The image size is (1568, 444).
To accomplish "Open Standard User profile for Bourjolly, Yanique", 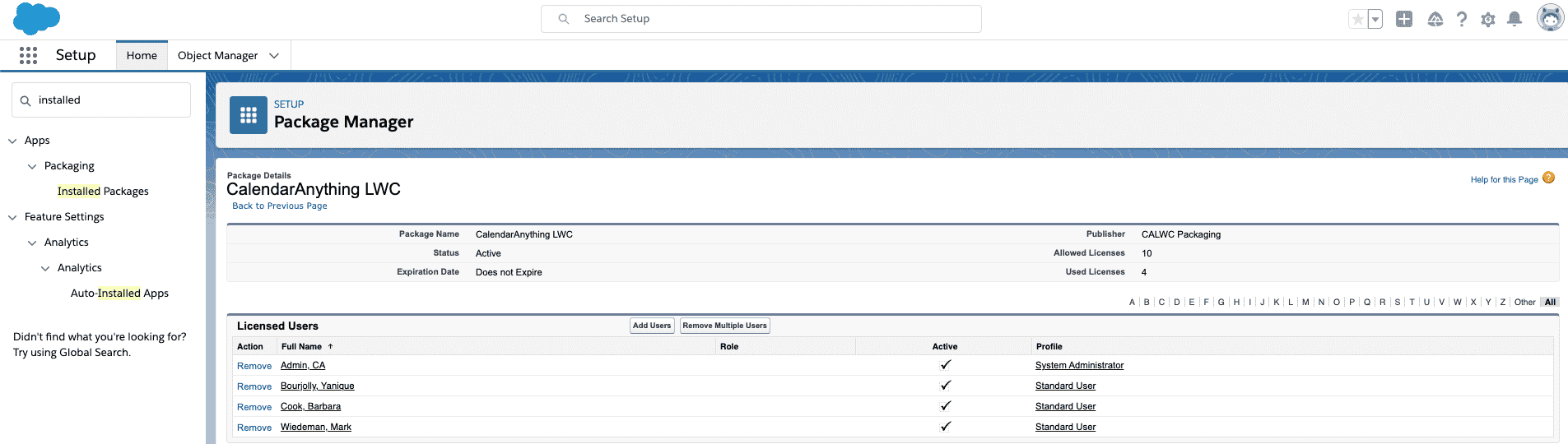I will (1065, 386).
